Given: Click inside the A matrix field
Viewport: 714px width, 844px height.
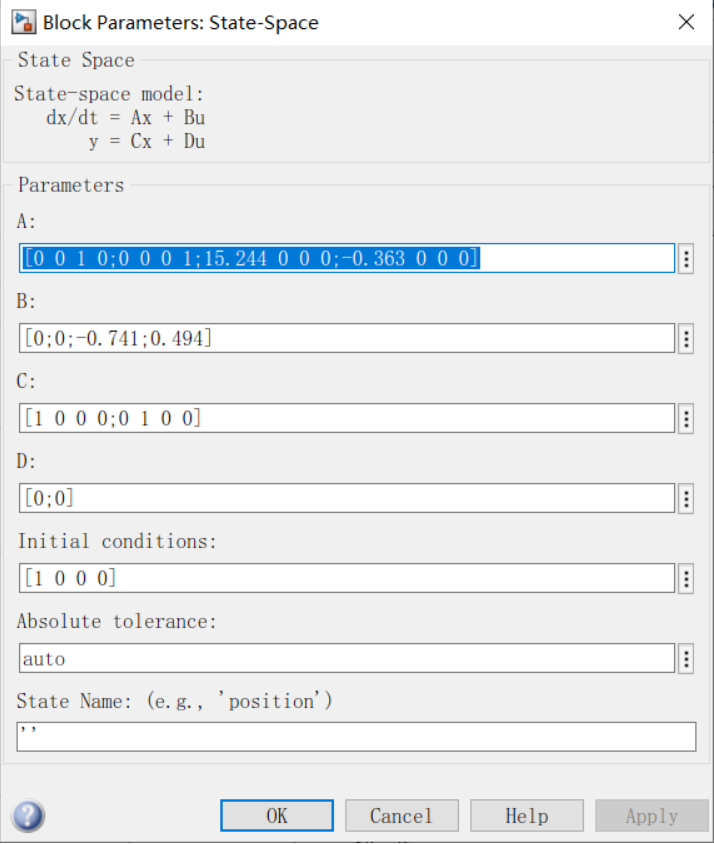Looking at the screenshot, I should point(347,258).
